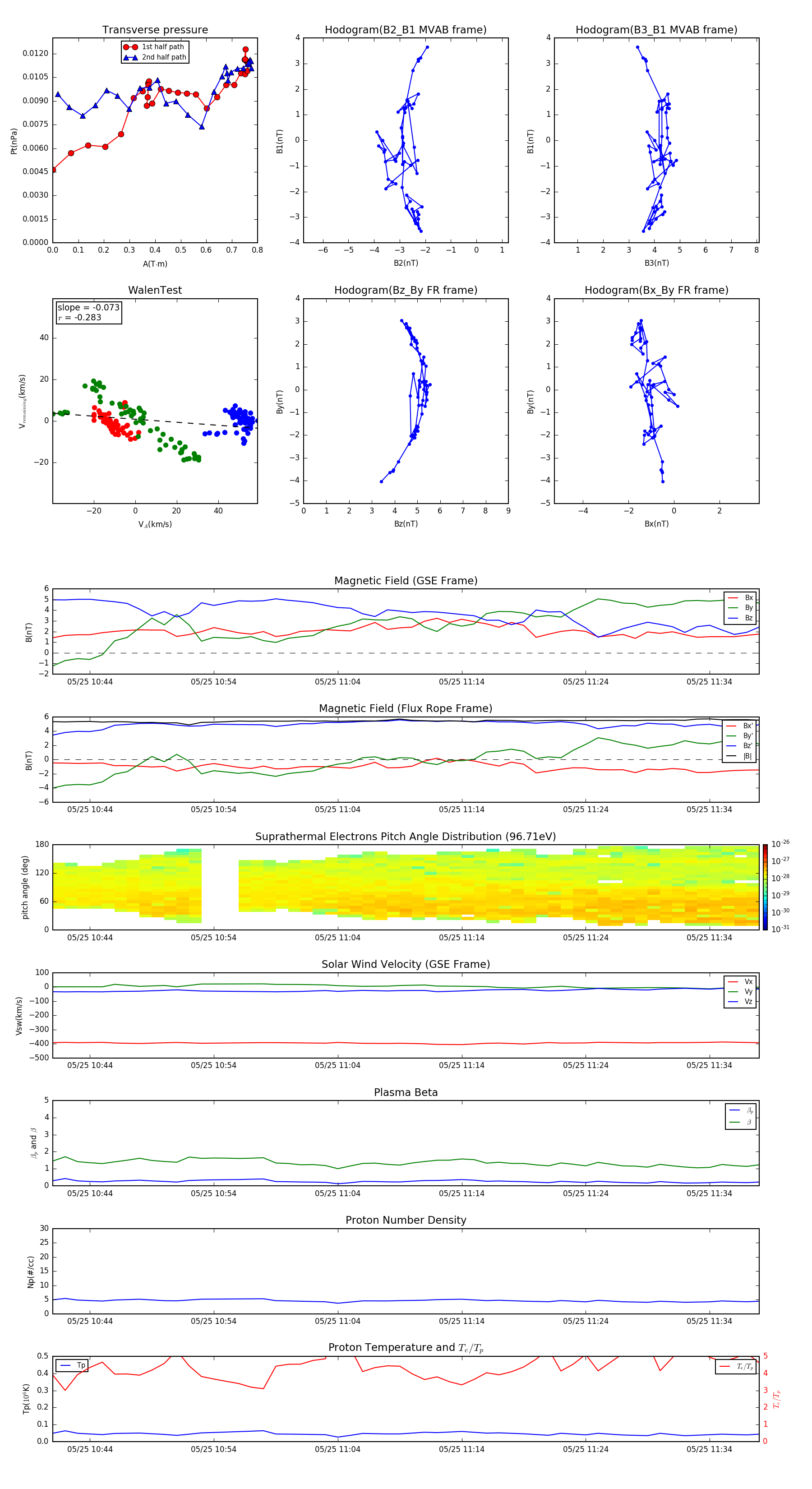This screenshot has height=1489, width=812.
Task: Click the white data gap in the pitch angle plot
Action: click(220, 887)
